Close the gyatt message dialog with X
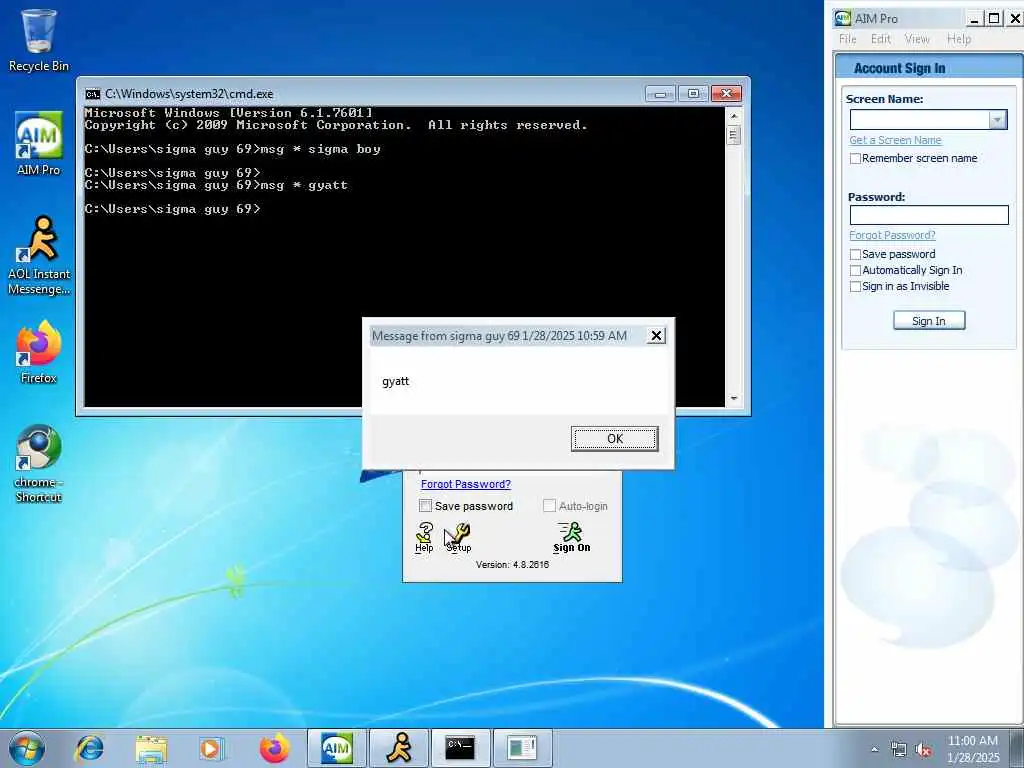Viewport: 1024px width, 768px height. (x=656, y=336)
